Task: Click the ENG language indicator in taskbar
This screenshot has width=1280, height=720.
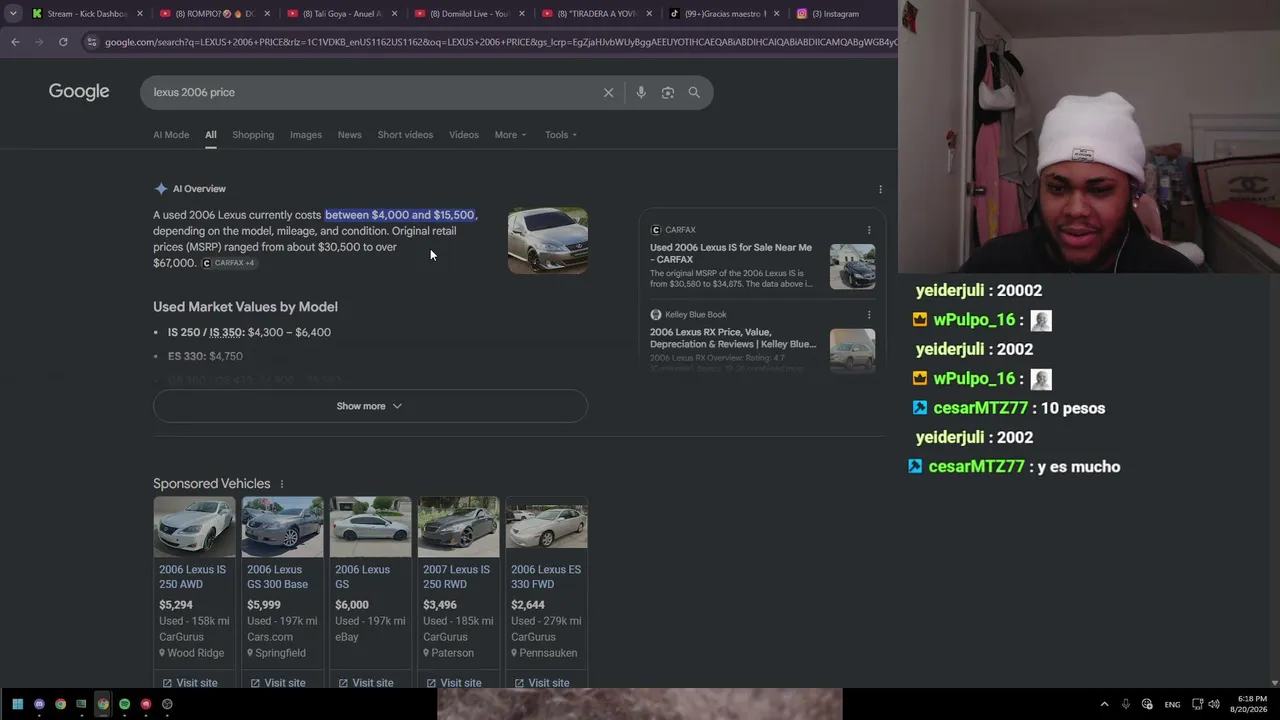Action: click(x=1172, y=704)
